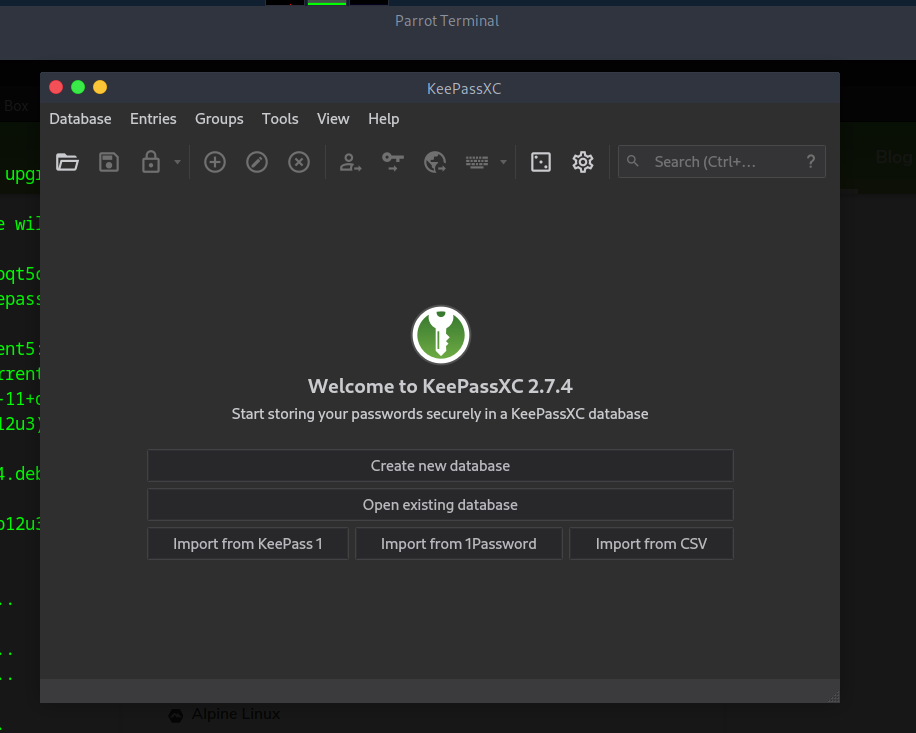This screenshot has width=916, height=733.
Task: Click Import from CSV button
Action: (651, 544)
